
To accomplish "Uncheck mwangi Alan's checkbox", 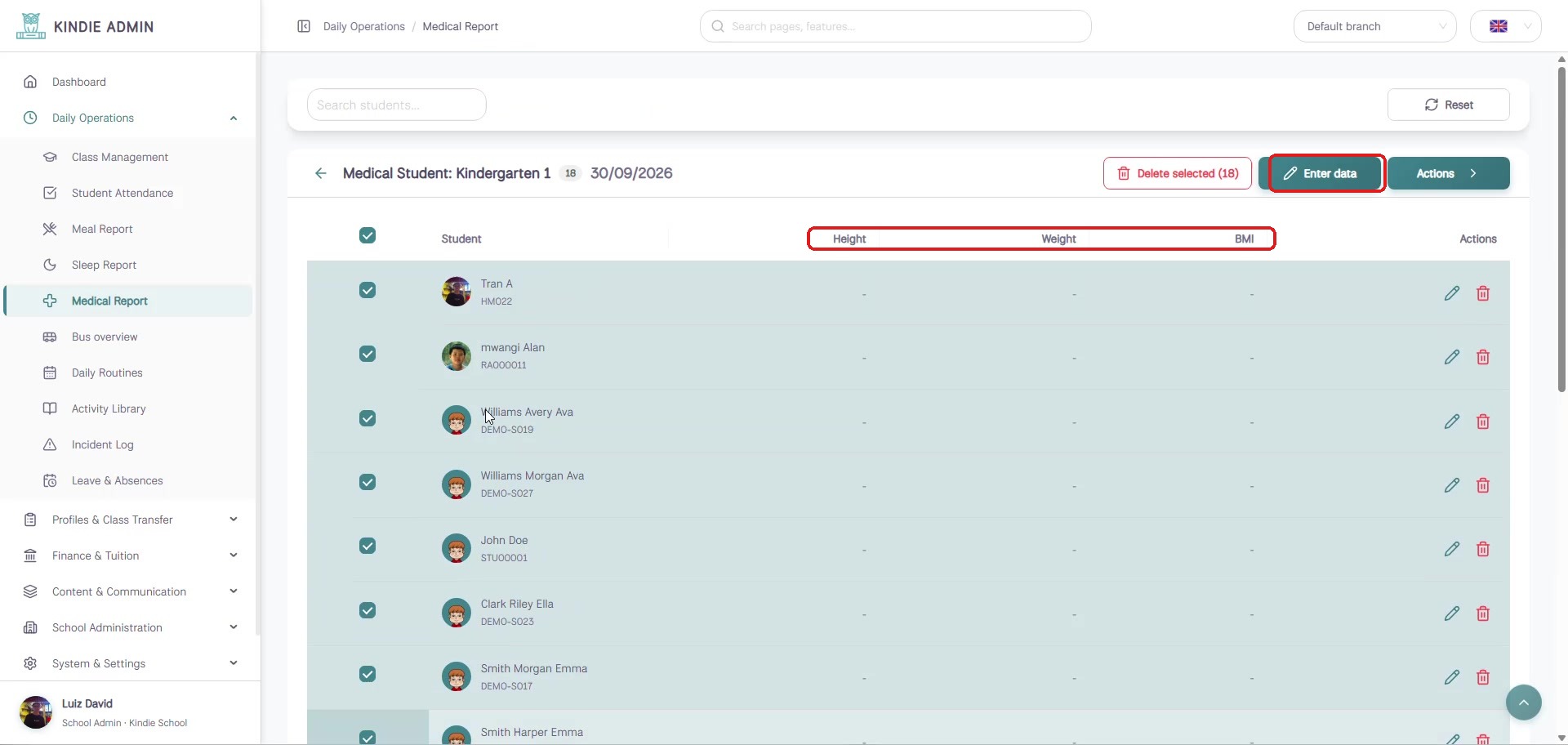I will tap(367, 354).
